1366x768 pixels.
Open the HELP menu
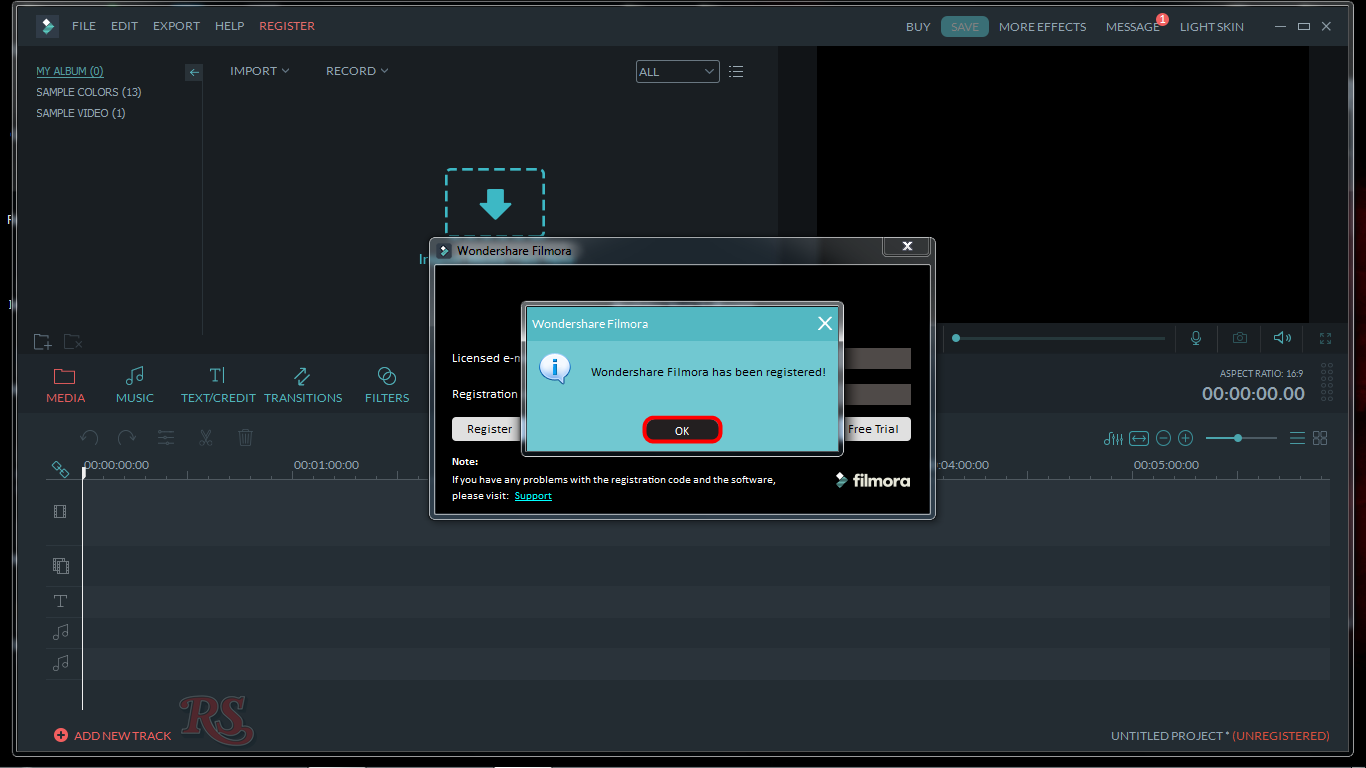[x=229, y=26]
